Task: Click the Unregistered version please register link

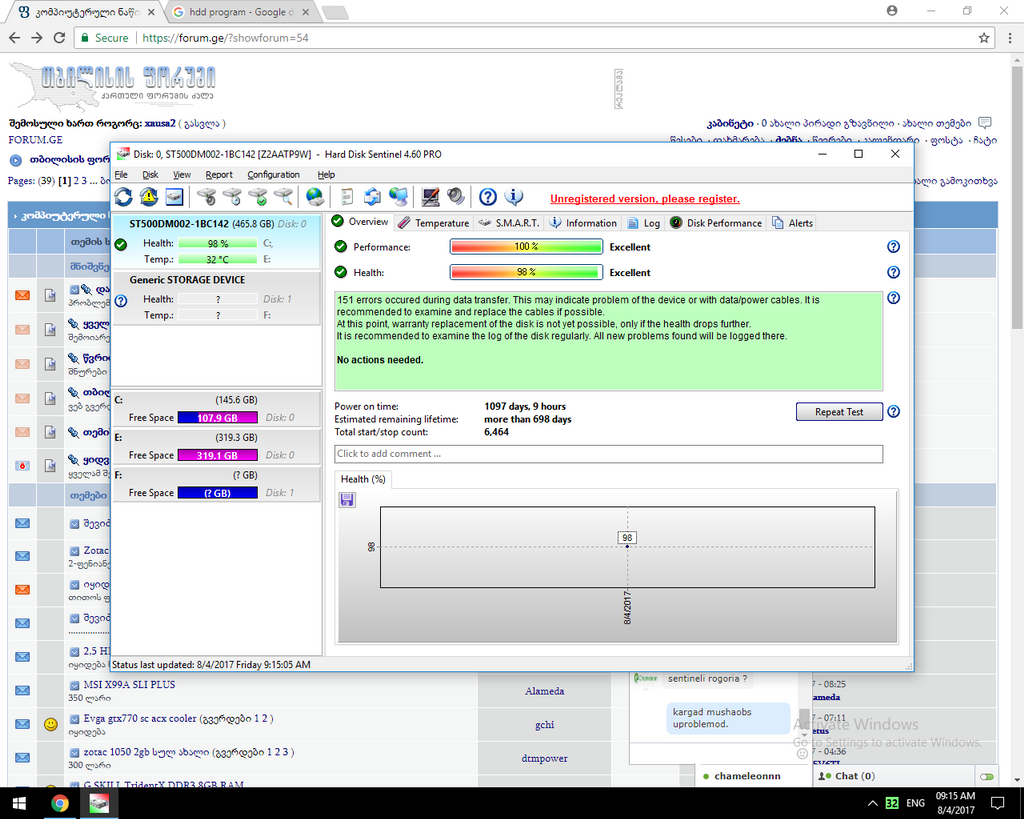Action: point(645,199)
